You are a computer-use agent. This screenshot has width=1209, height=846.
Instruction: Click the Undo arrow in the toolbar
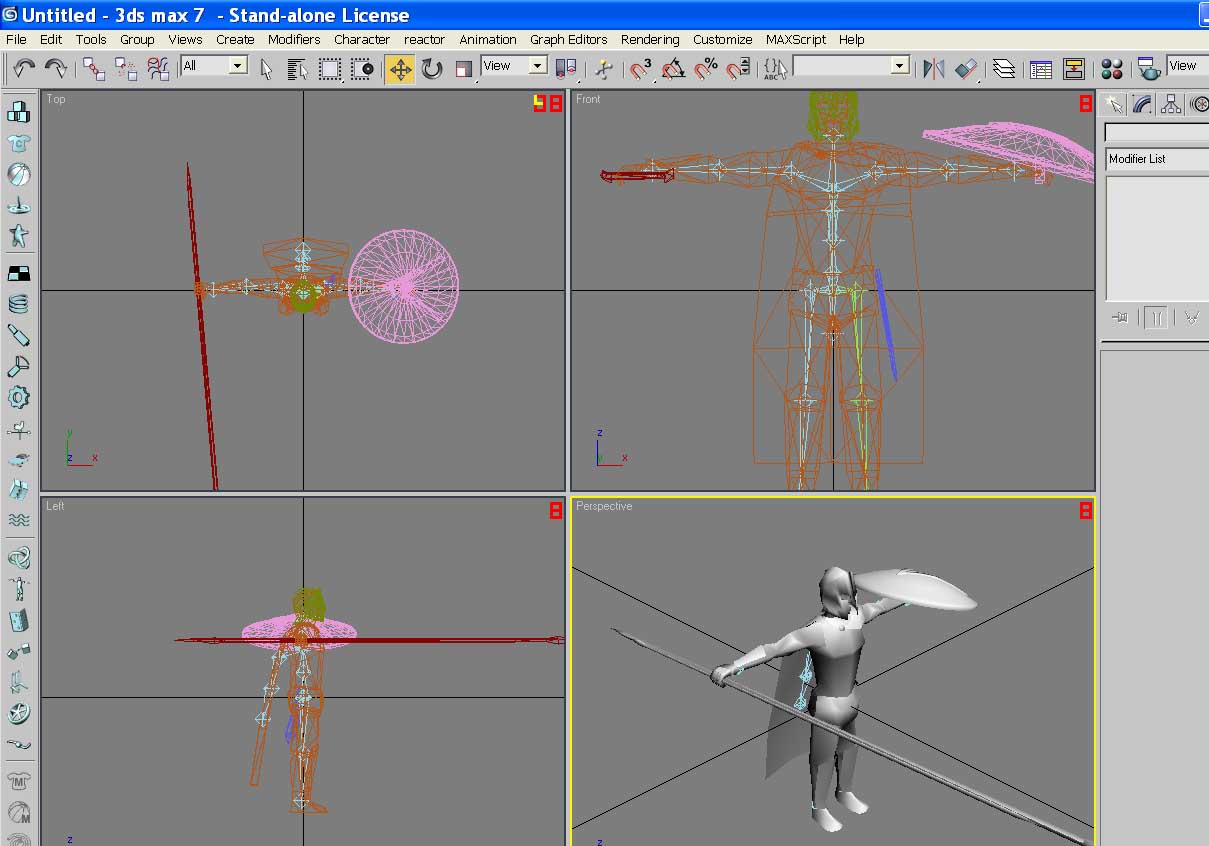pyautogui.click(x=24, y=69)
